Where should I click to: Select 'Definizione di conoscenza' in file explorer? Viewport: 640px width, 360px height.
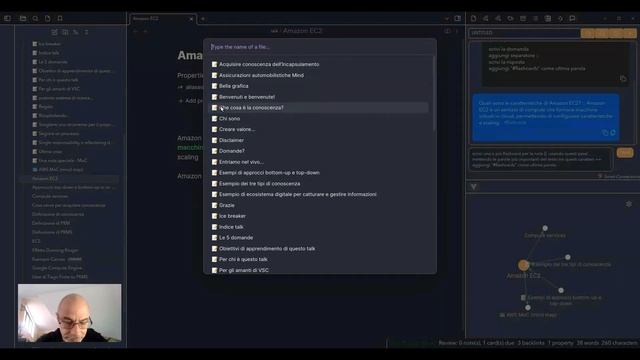(x=58, y=214)
